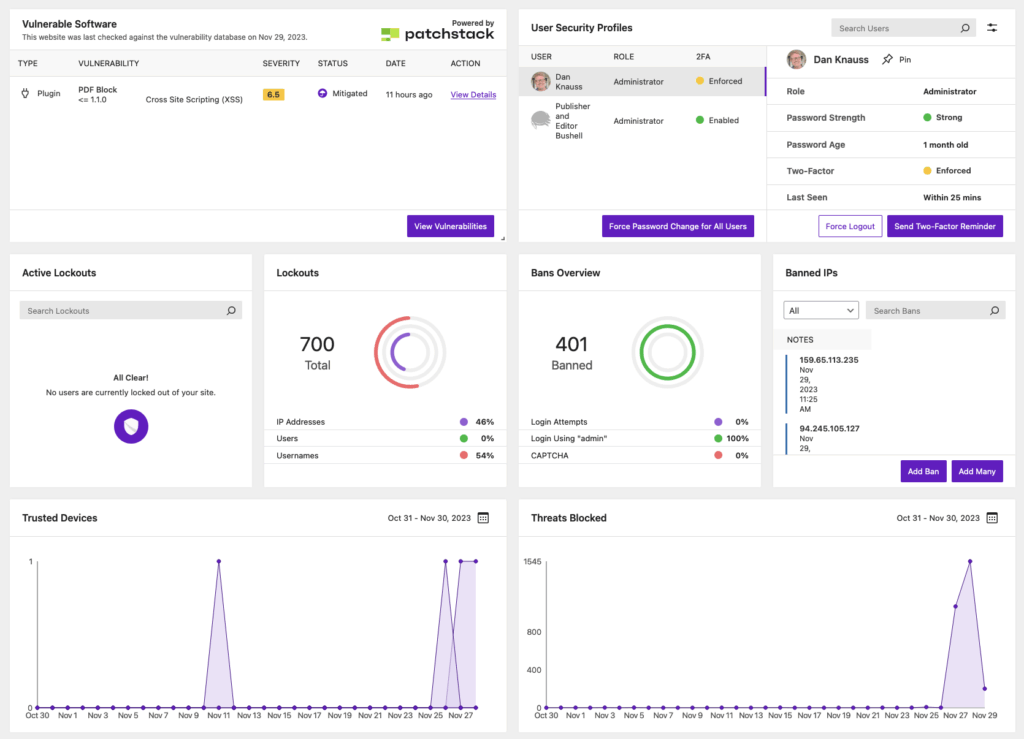Open View Details link for PDF Block
1024x739 pixels.
473,95
